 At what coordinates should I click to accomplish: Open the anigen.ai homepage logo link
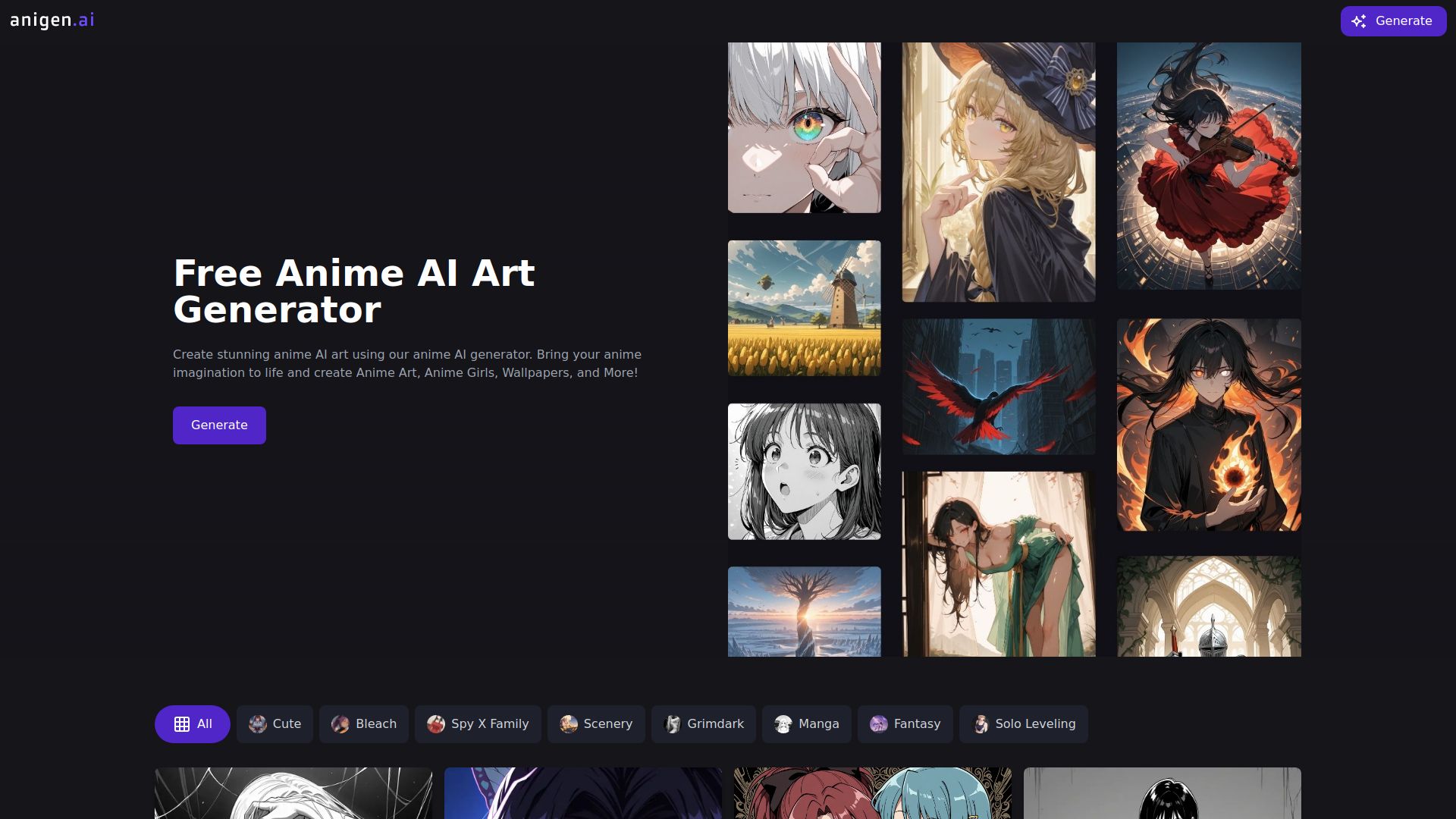[51, 20]
